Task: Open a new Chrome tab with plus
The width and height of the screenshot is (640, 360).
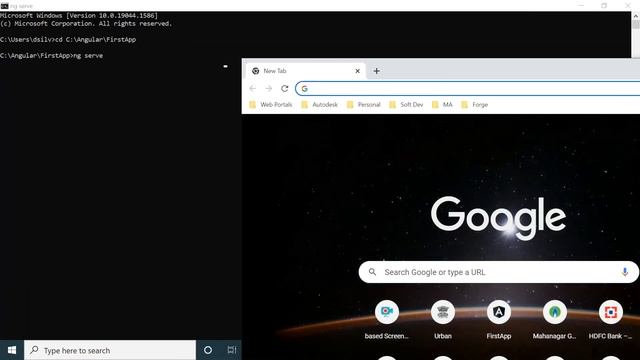Action: 376,71
